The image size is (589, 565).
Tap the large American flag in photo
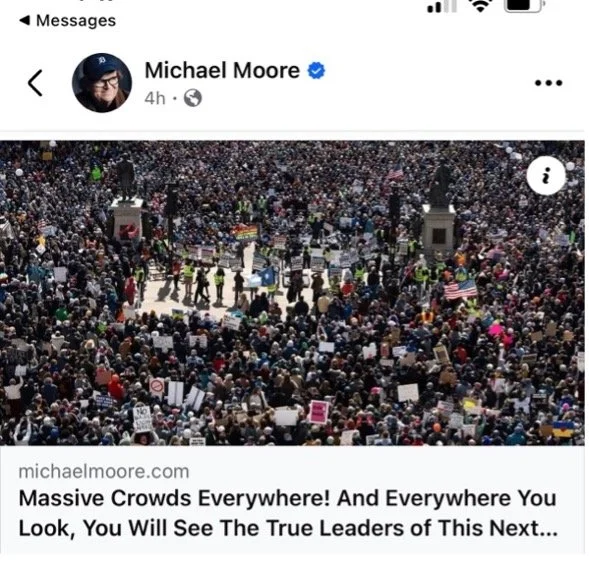point(460,290)
